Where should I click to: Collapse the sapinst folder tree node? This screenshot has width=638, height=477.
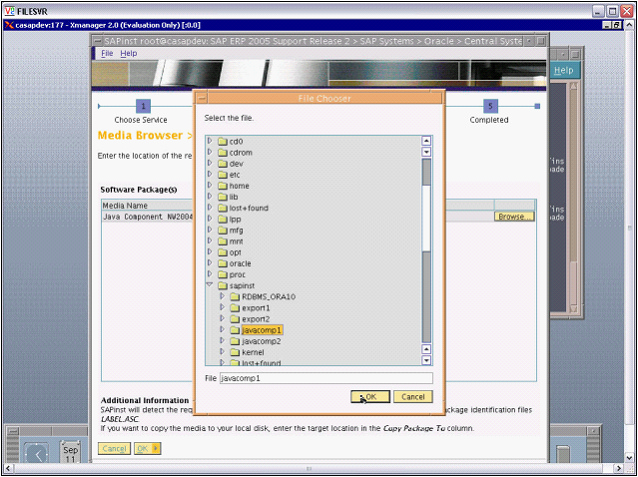click(210, 285)
